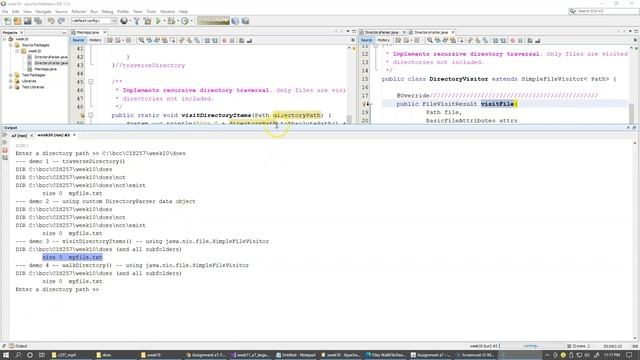Open Debug Project dropdown arrow
This screenshot has height=360, width=640.
click(177, 21)
